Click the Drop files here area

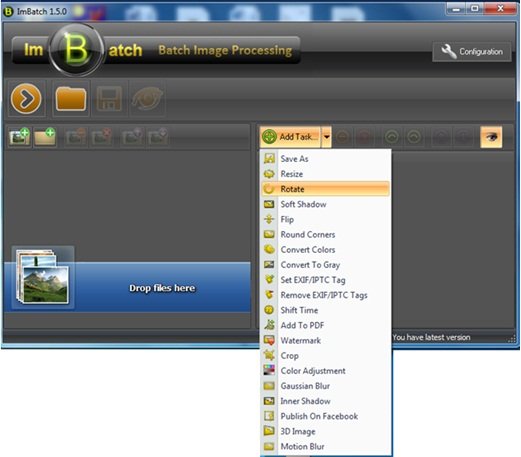[x=127, y=287]
